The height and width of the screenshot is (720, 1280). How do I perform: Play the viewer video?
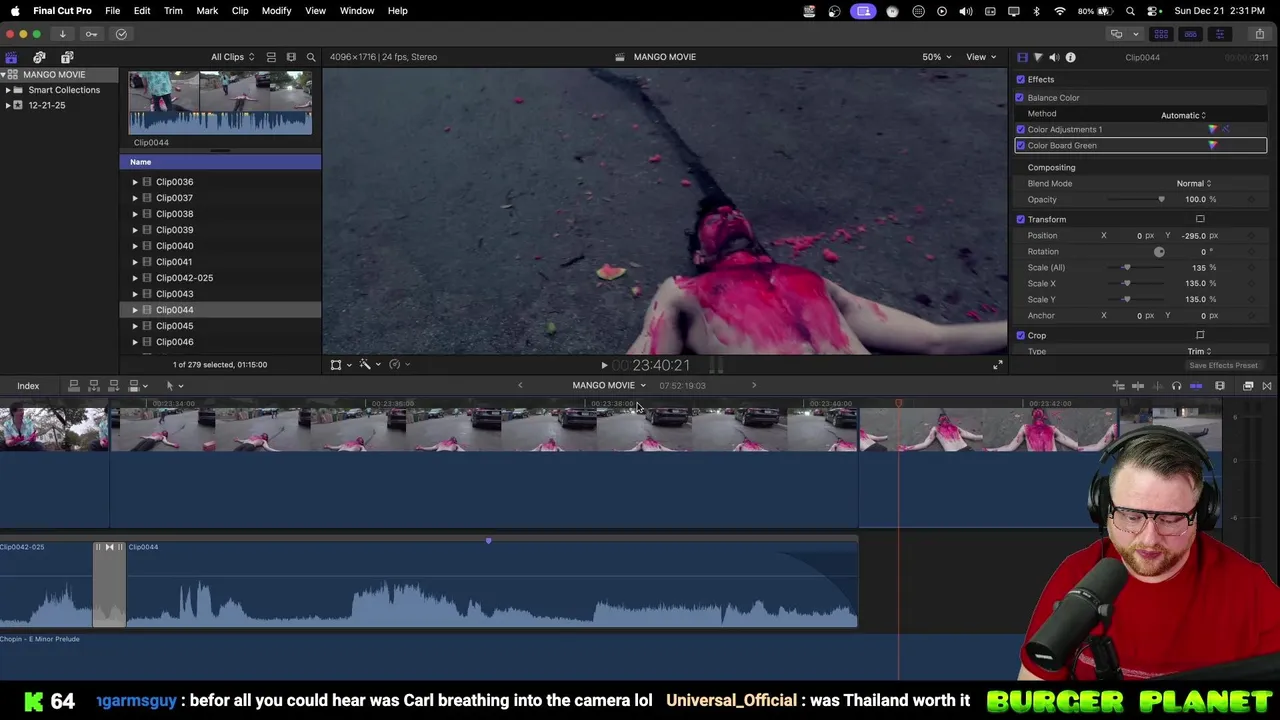604,366
